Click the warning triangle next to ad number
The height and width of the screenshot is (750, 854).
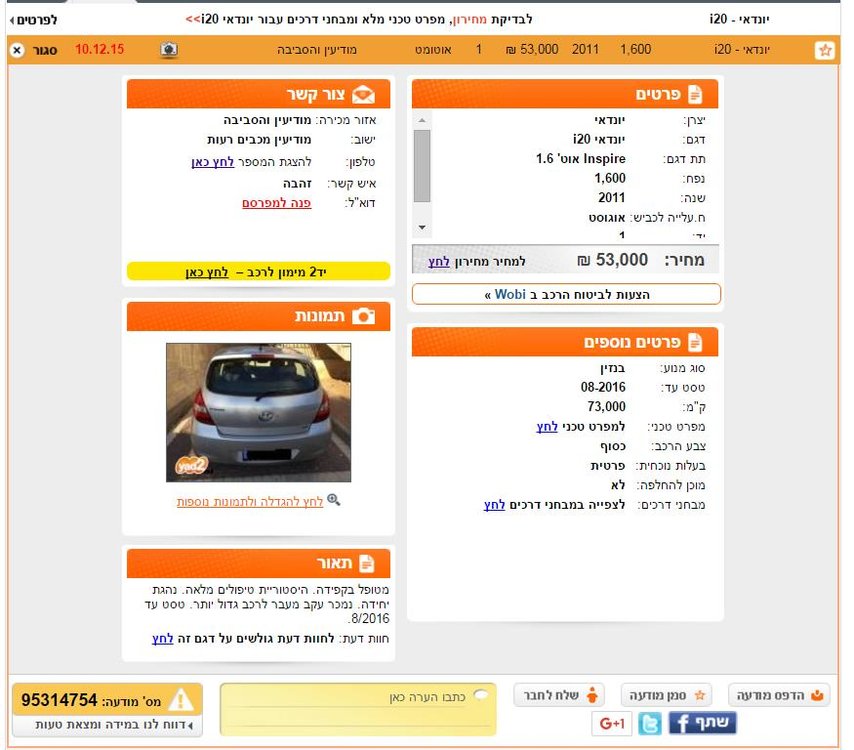(181, 700)
